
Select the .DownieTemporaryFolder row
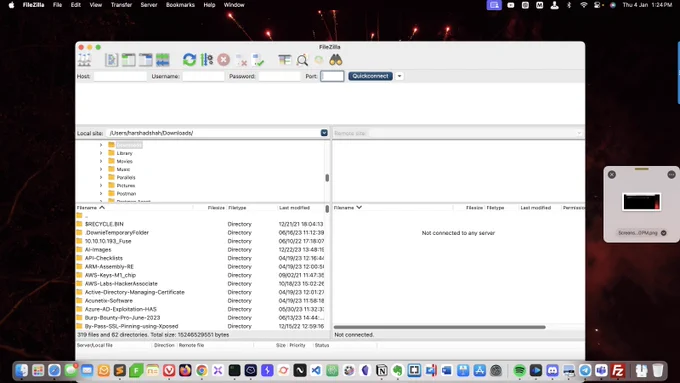pos(200,232)
